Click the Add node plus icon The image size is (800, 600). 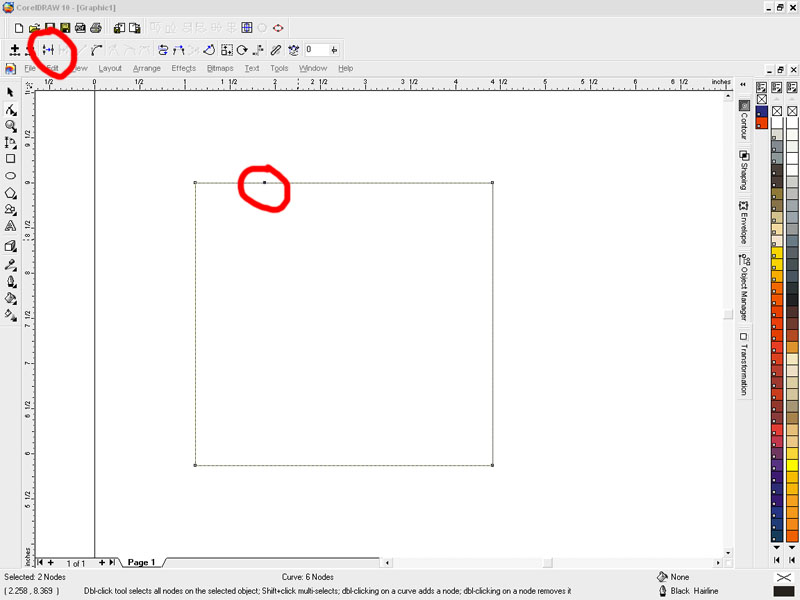pos(15,50)
